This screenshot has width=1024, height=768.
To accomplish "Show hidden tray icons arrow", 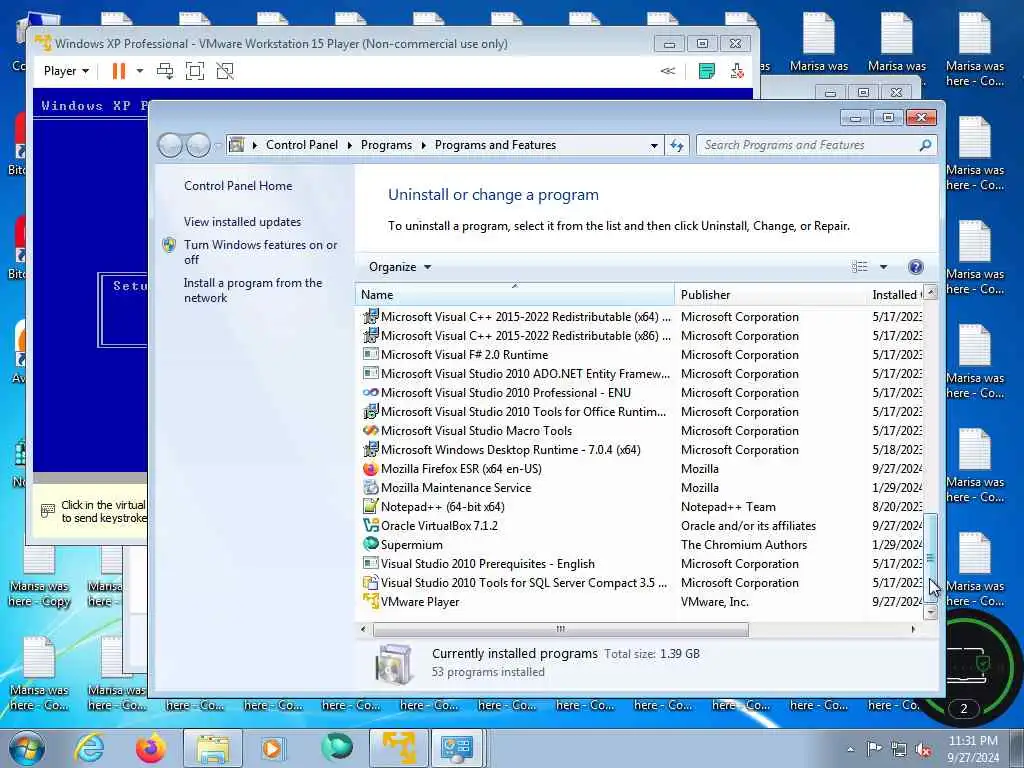I will click(850, 749).
